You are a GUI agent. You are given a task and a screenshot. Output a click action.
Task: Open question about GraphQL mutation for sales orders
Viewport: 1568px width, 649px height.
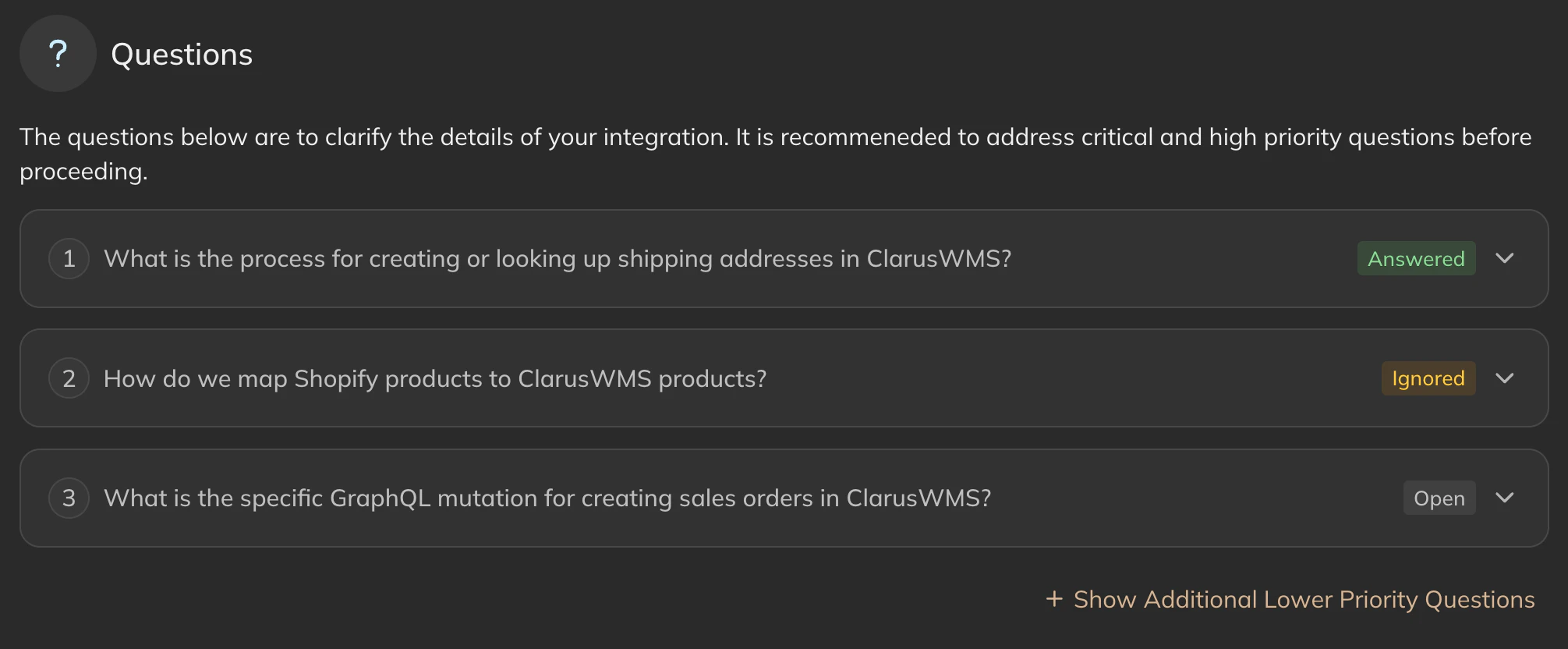pyautogui.click(x=547, y=498)
